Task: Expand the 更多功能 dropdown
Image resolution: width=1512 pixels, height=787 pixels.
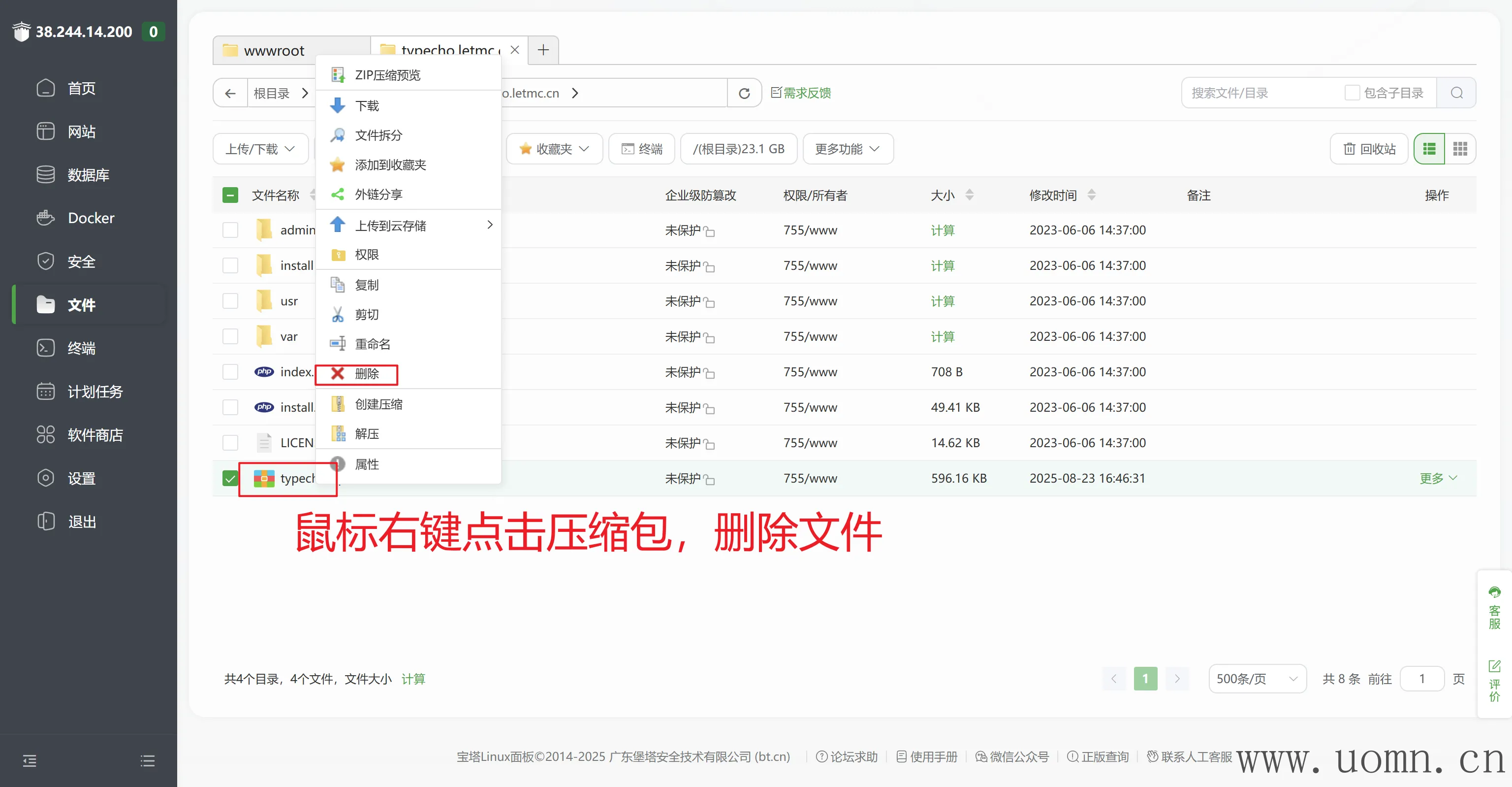Action: tap(847, 149)
